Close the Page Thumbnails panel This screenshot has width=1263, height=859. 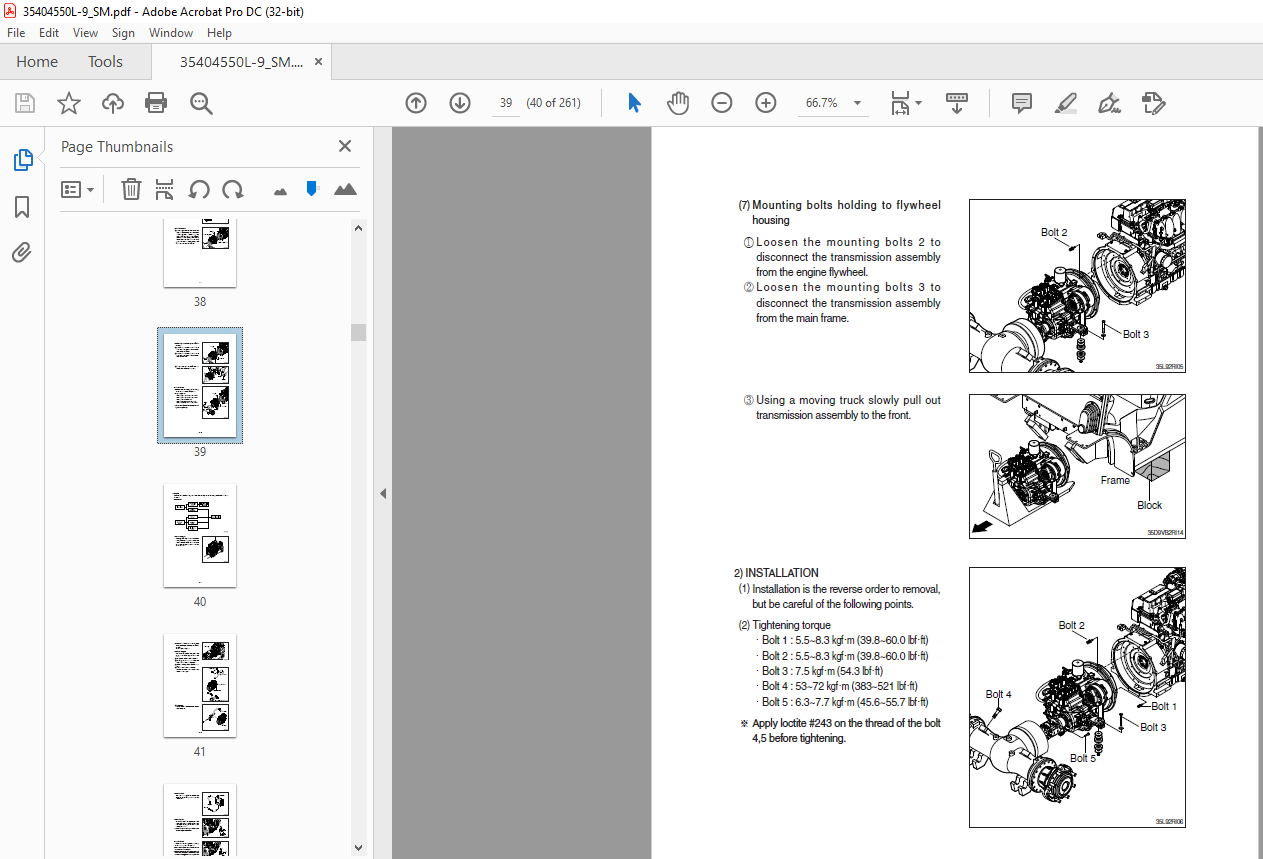[345, 146]
